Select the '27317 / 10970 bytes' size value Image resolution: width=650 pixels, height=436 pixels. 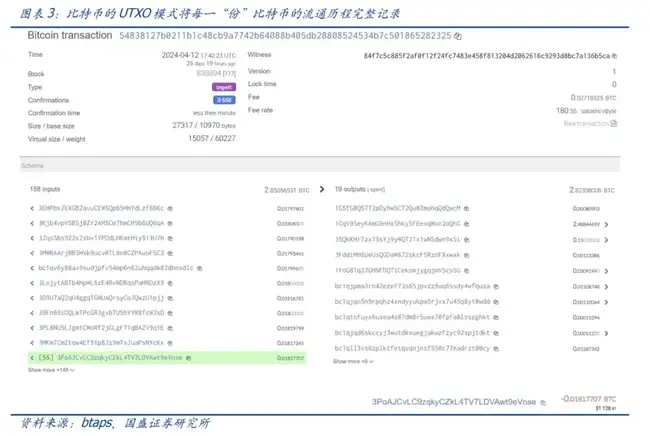point(204,126)
